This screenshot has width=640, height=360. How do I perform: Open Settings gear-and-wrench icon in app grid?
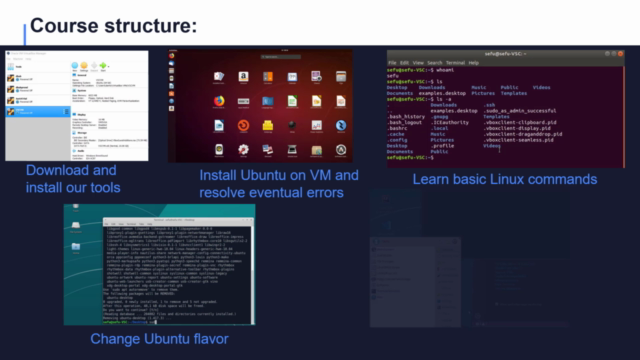tap(243, 150)
